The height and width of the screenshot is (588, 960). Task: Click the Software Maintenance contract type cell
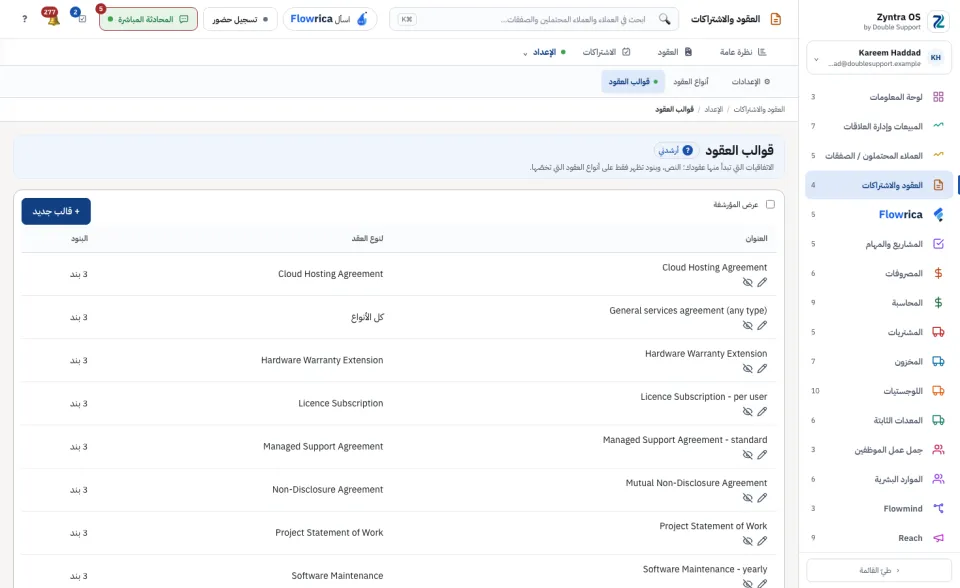(337, 576)
